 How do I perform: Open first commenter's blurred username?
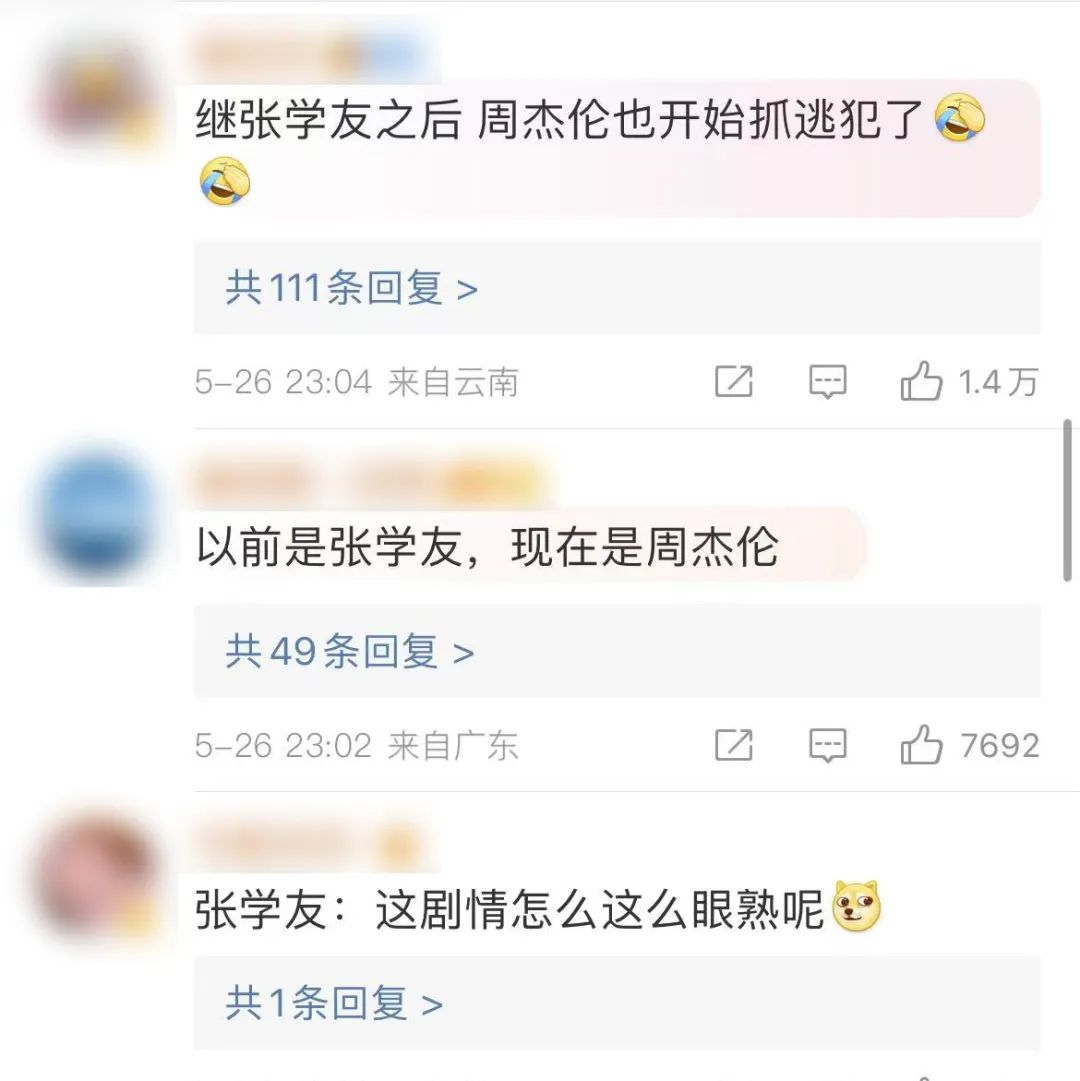tap(312, 55)
